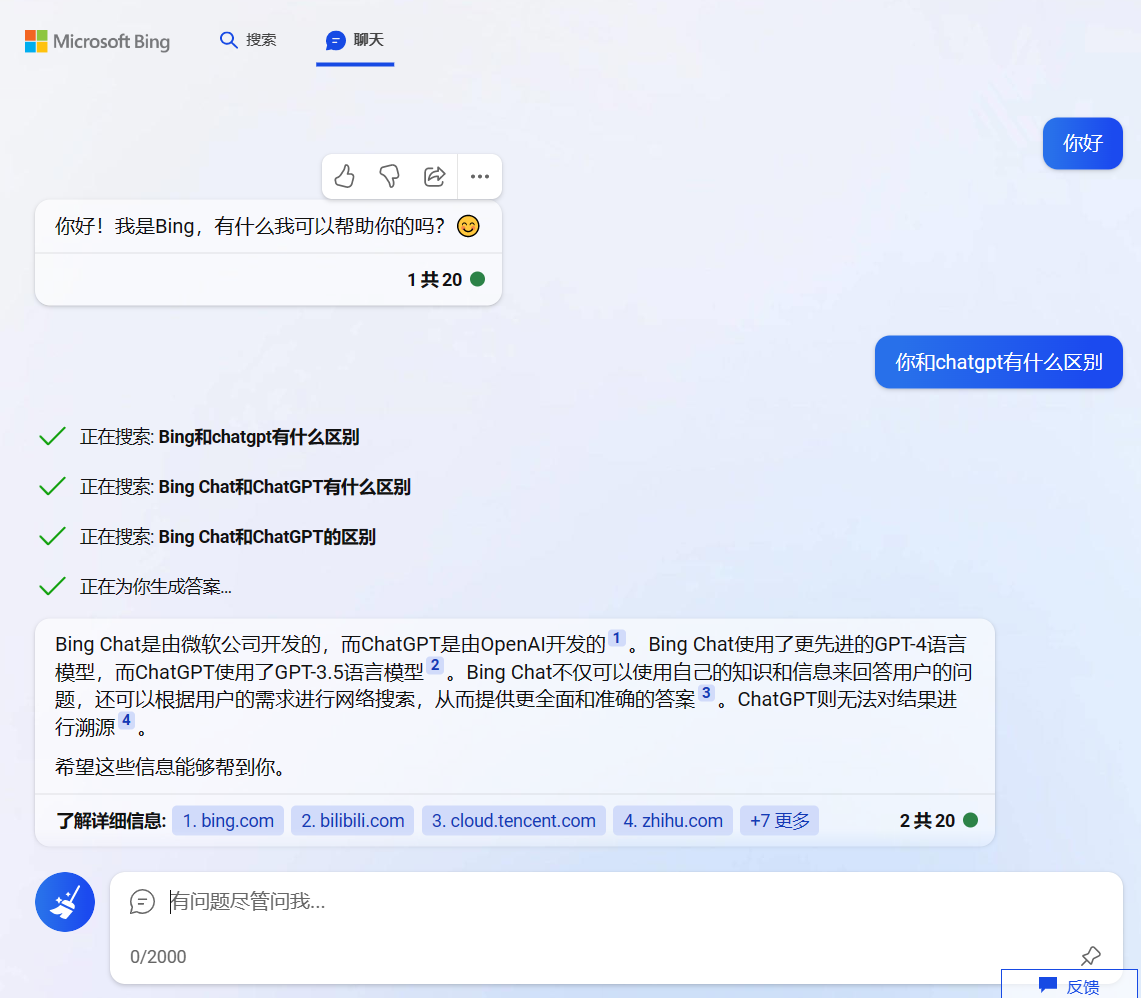Image resolution: width=1141 pixels, height=998 pixels.
Task: Click the 你好 user message bubble
Action: point(1083,143)
